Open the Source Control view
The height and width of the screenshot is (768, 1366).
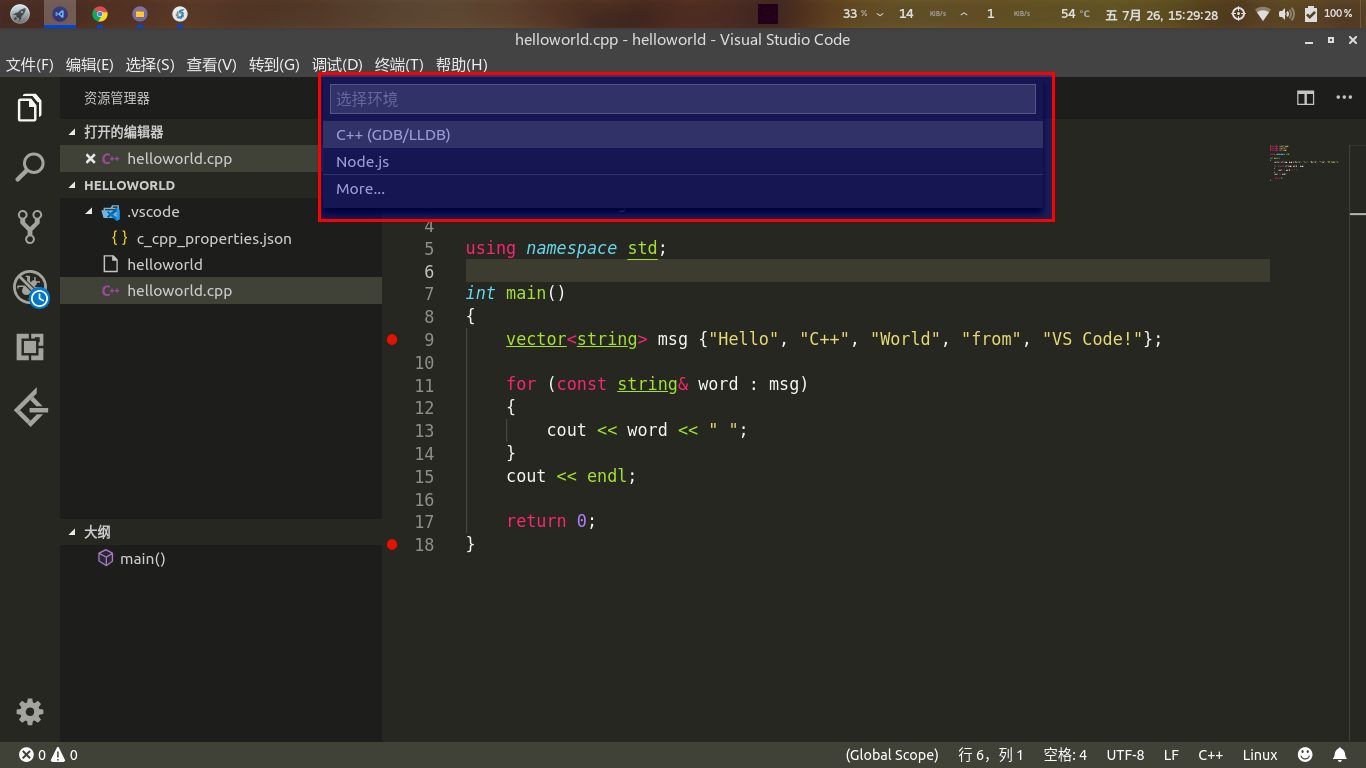30,226
